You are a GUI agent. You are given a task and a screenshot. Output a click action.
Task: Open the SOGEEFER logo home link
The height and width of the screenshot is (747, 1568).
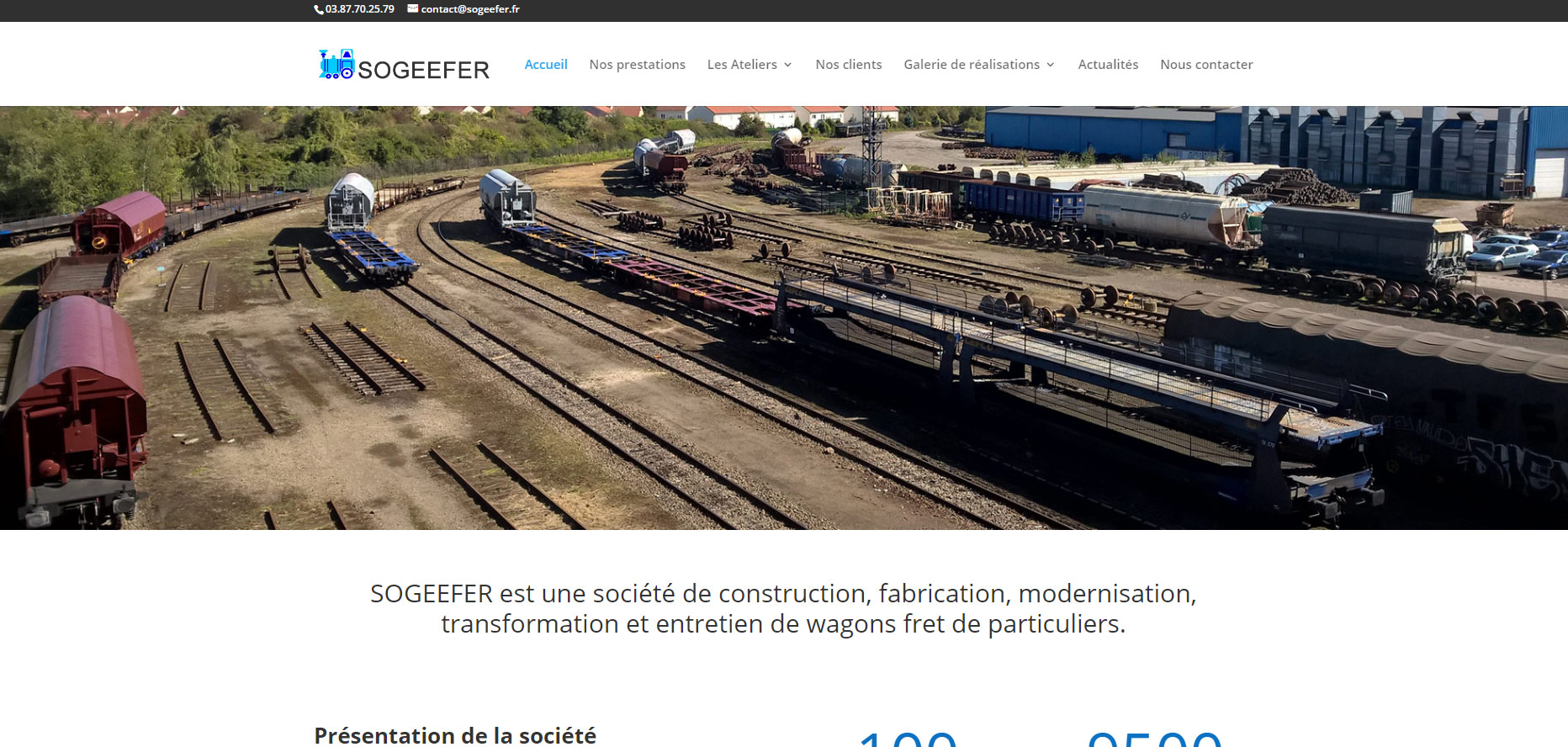tap(404, 65)
